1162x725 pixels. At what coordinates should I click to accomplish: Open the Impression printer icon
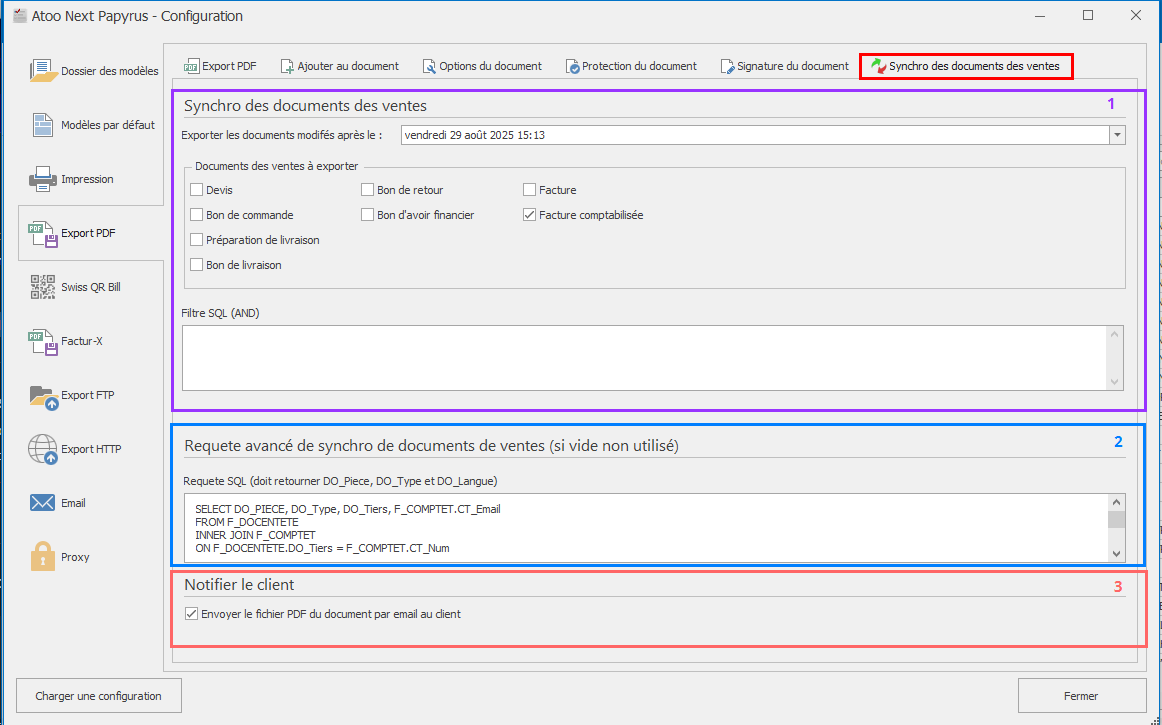[43, 179]
